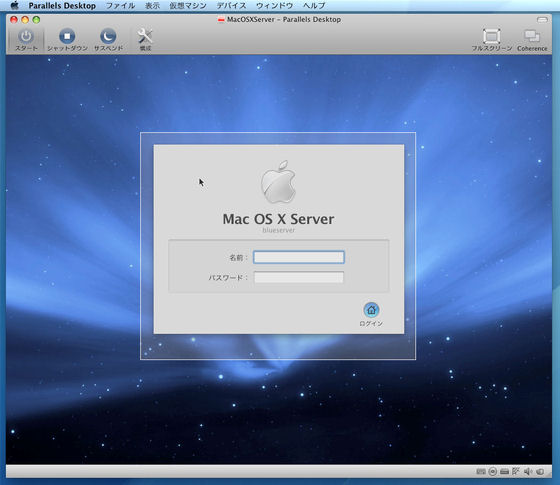Screen dimensions: 560x485
Task: Open the 仮想マシン menu
Action: pos(188,6)
